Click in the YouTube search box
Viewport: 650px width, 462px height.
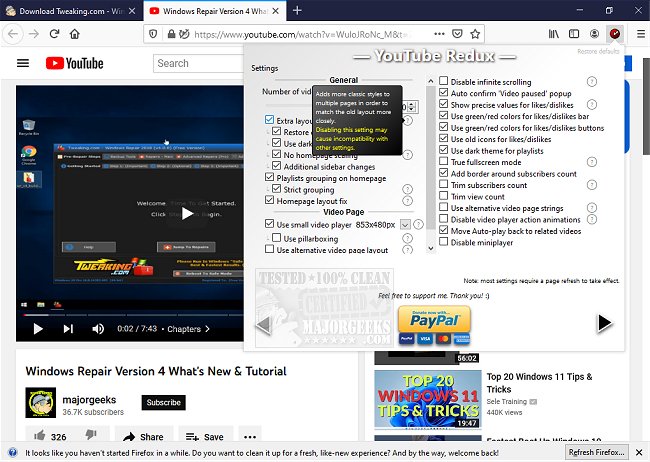[x=199, y=63]
